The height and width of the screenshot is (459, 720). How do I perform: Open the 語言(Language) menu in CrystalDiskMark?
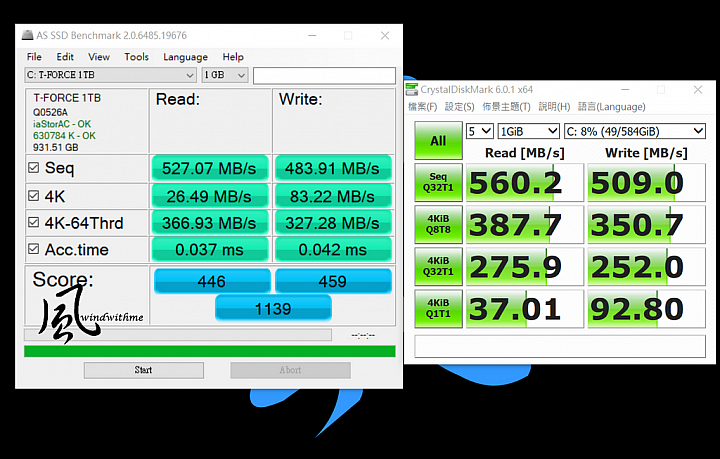(611, 107)
